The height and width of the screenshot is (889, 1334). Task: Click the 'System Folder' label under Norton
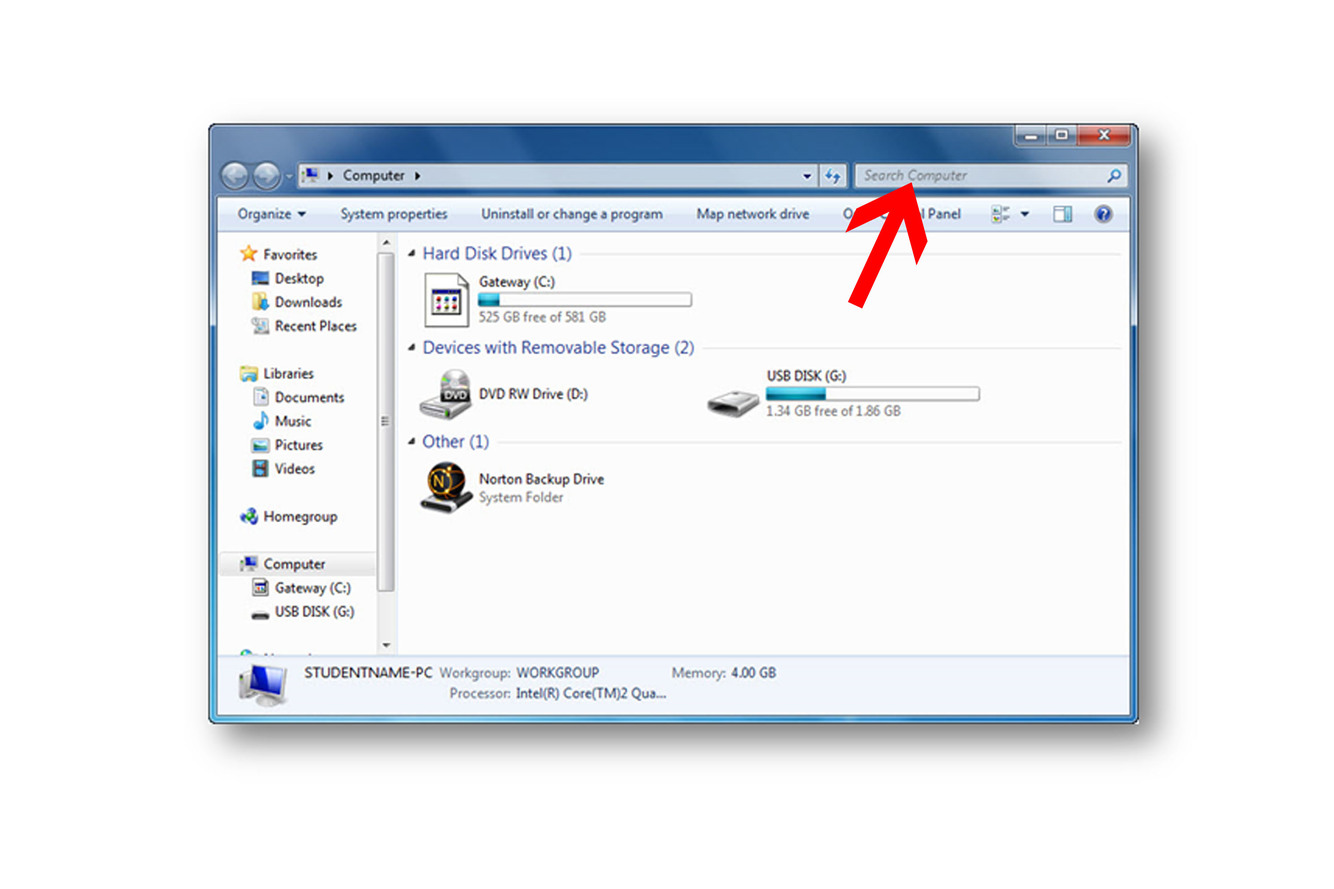coord(521,497)
